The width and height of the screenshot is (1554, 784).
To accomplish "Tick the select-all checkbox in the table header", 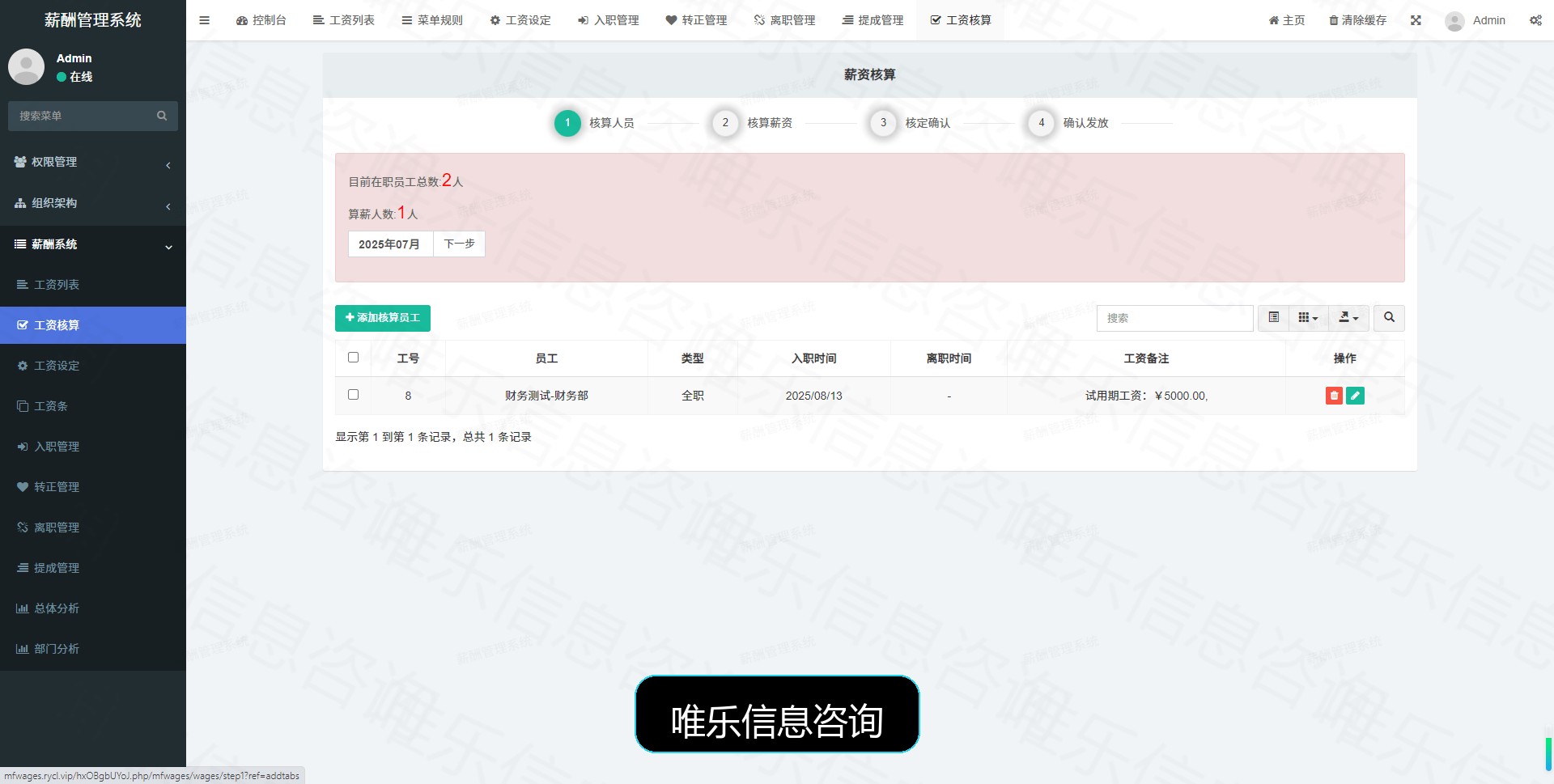I will [x=353, y=358].
